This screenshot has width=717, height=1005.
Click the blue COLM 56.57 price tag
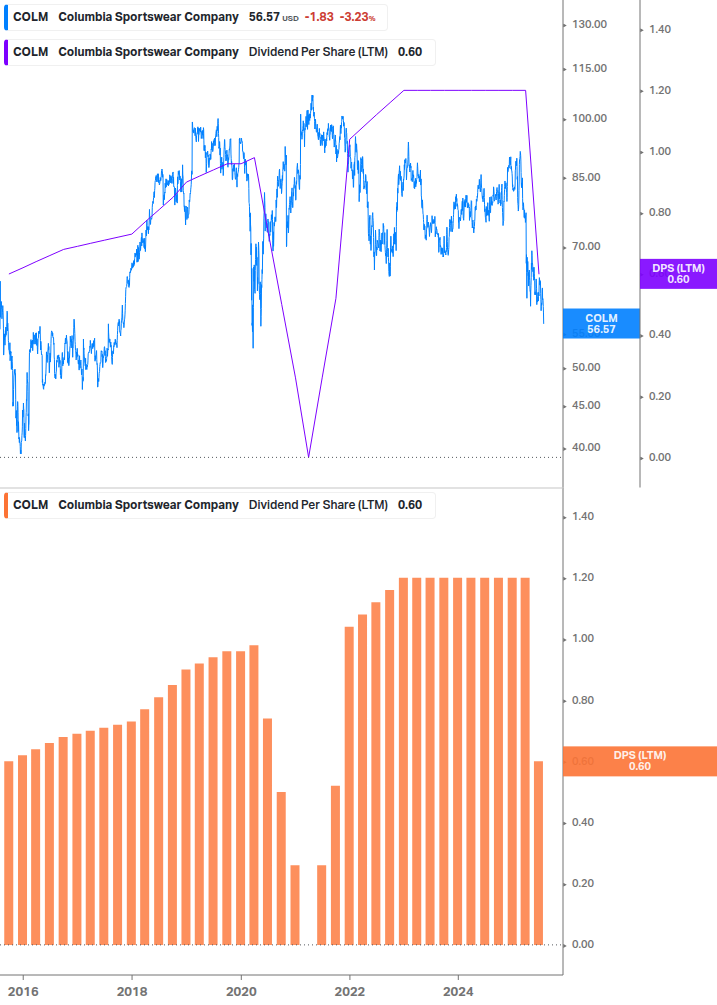click(601, 324)
